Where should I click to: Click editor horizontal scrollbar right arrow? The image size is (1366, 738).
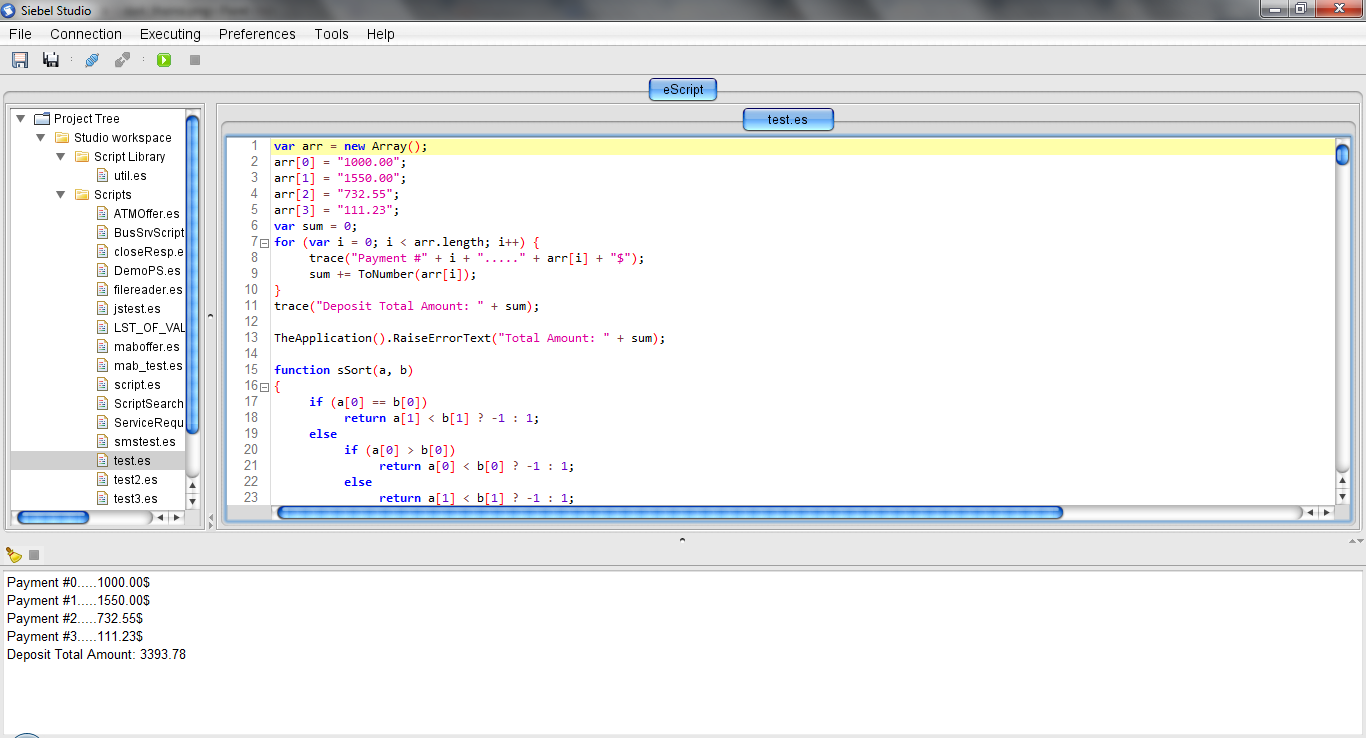(x=1326, y=512)
